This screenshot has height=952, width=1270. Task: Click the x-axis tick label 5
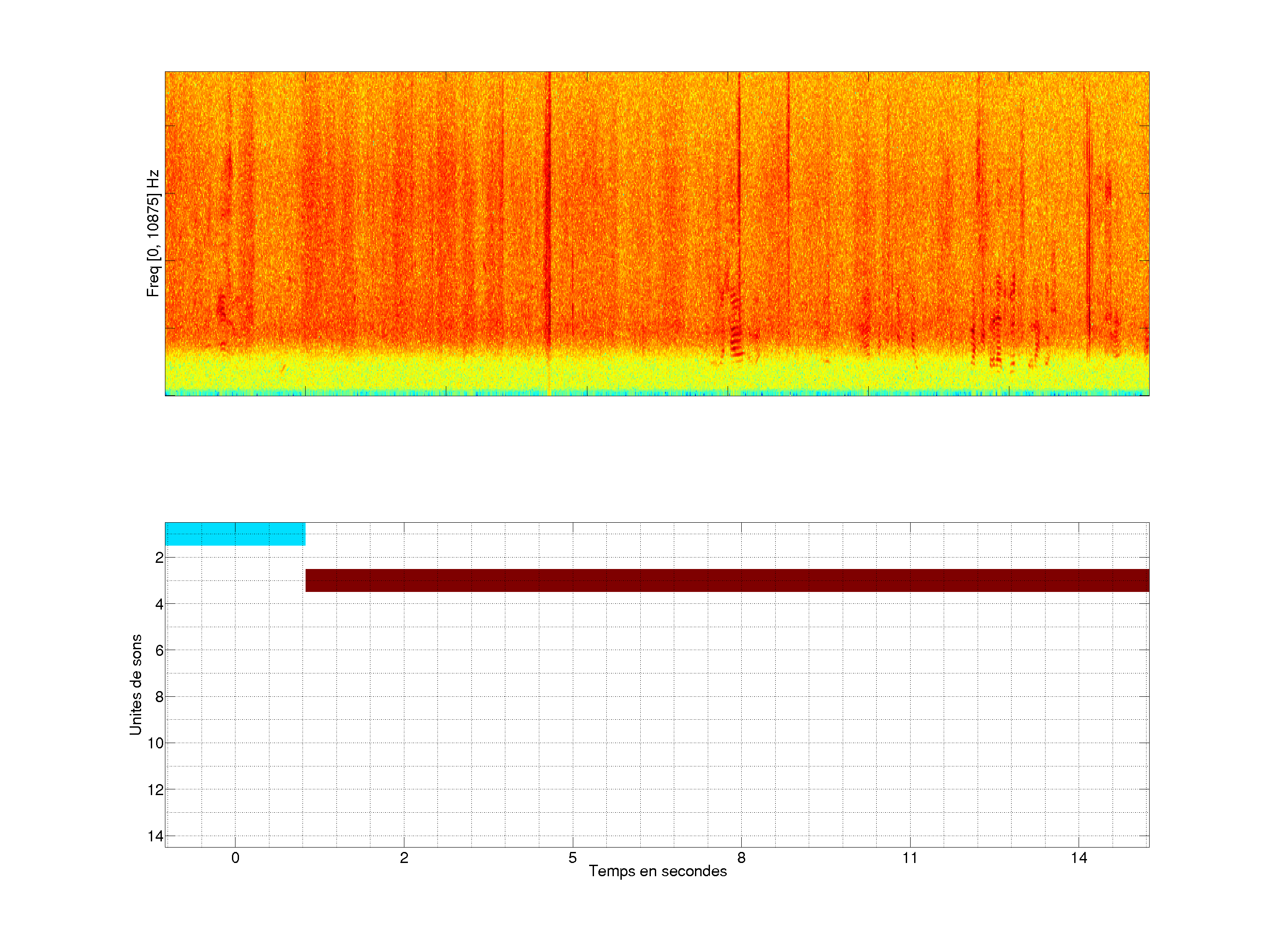[572, 858]
